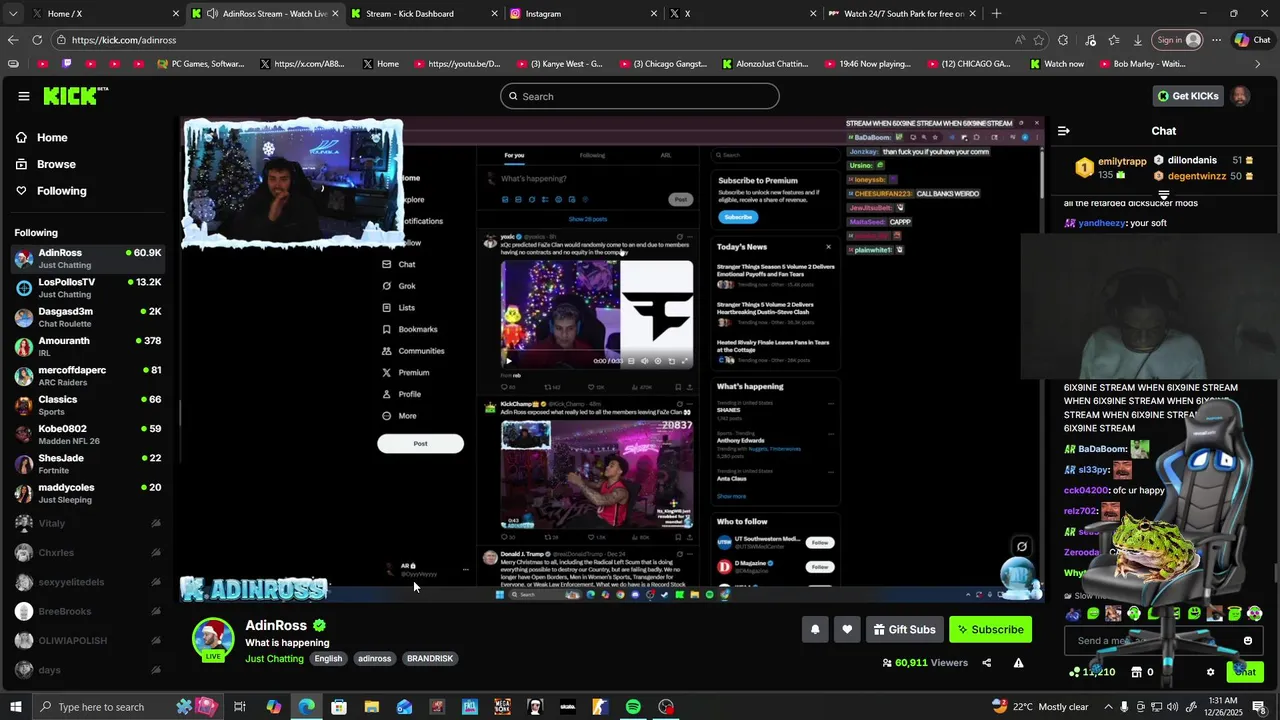The height and width of the screenshot is (720, 1280).
Task: Subscribe to the AdinRoss channel
Action: (990, 629)
